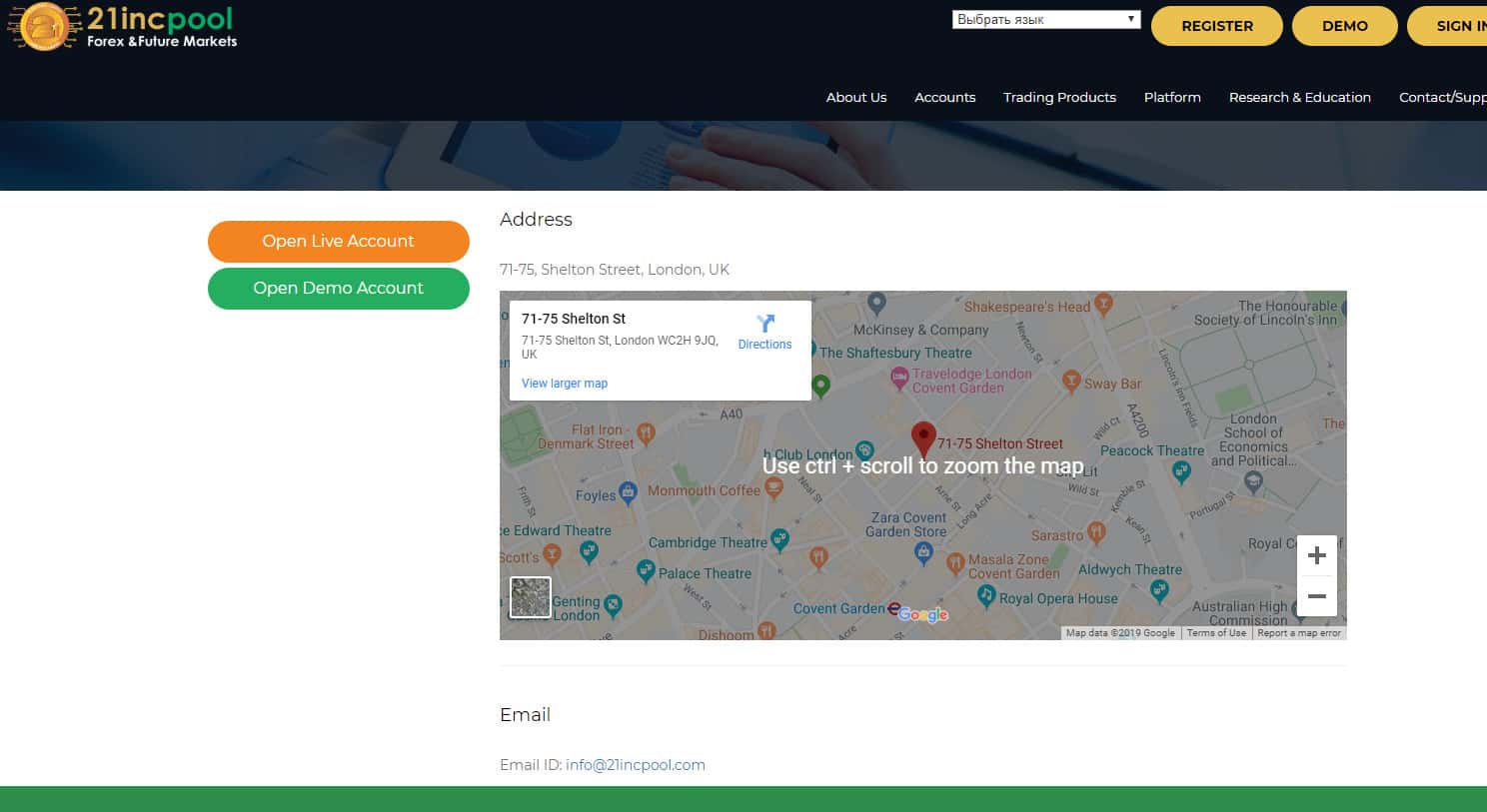
Task: Open the Trading Products menu
Action: pyautogui.click(x=1059, y=97)
